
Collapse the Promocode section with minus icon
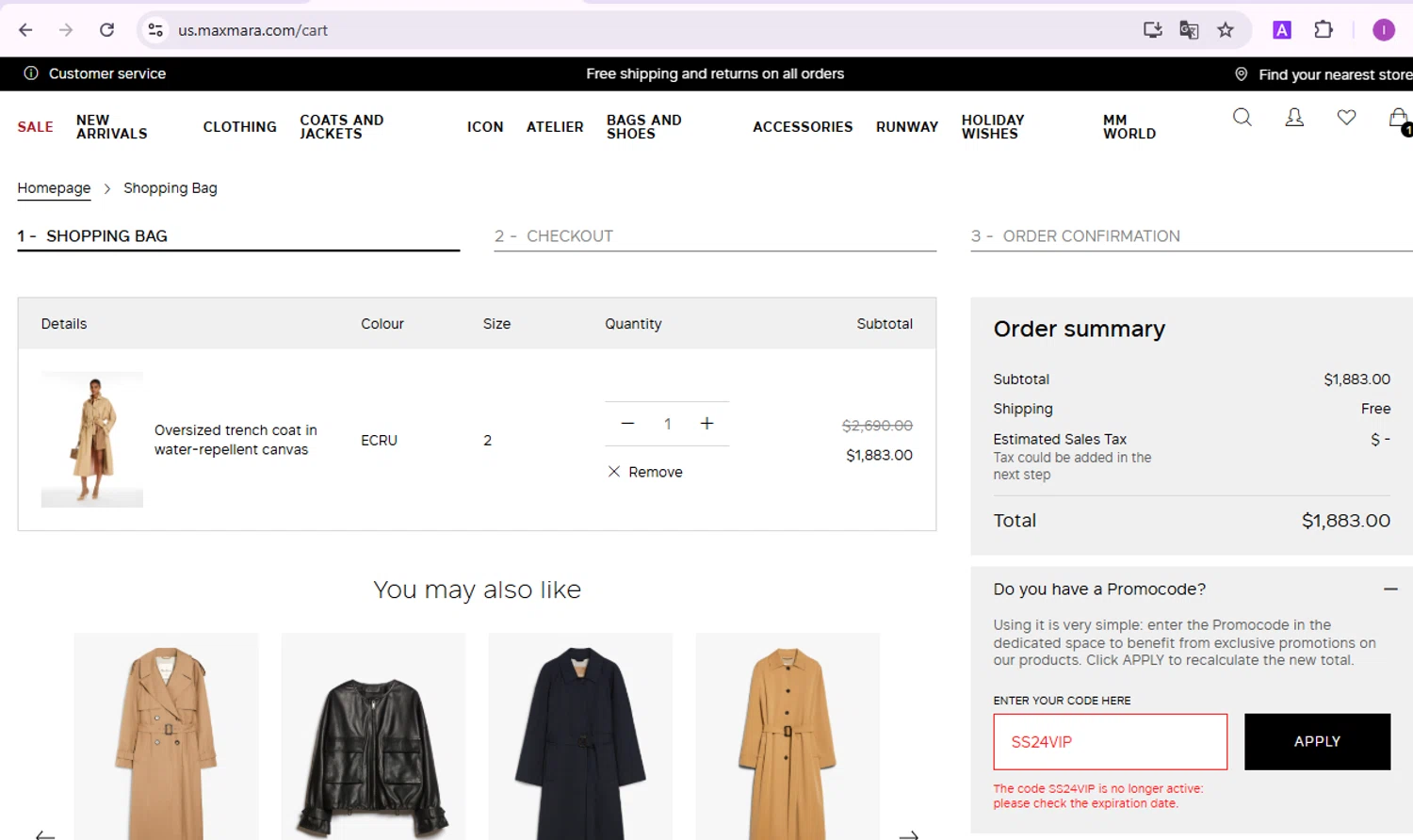pos(1390,590)
